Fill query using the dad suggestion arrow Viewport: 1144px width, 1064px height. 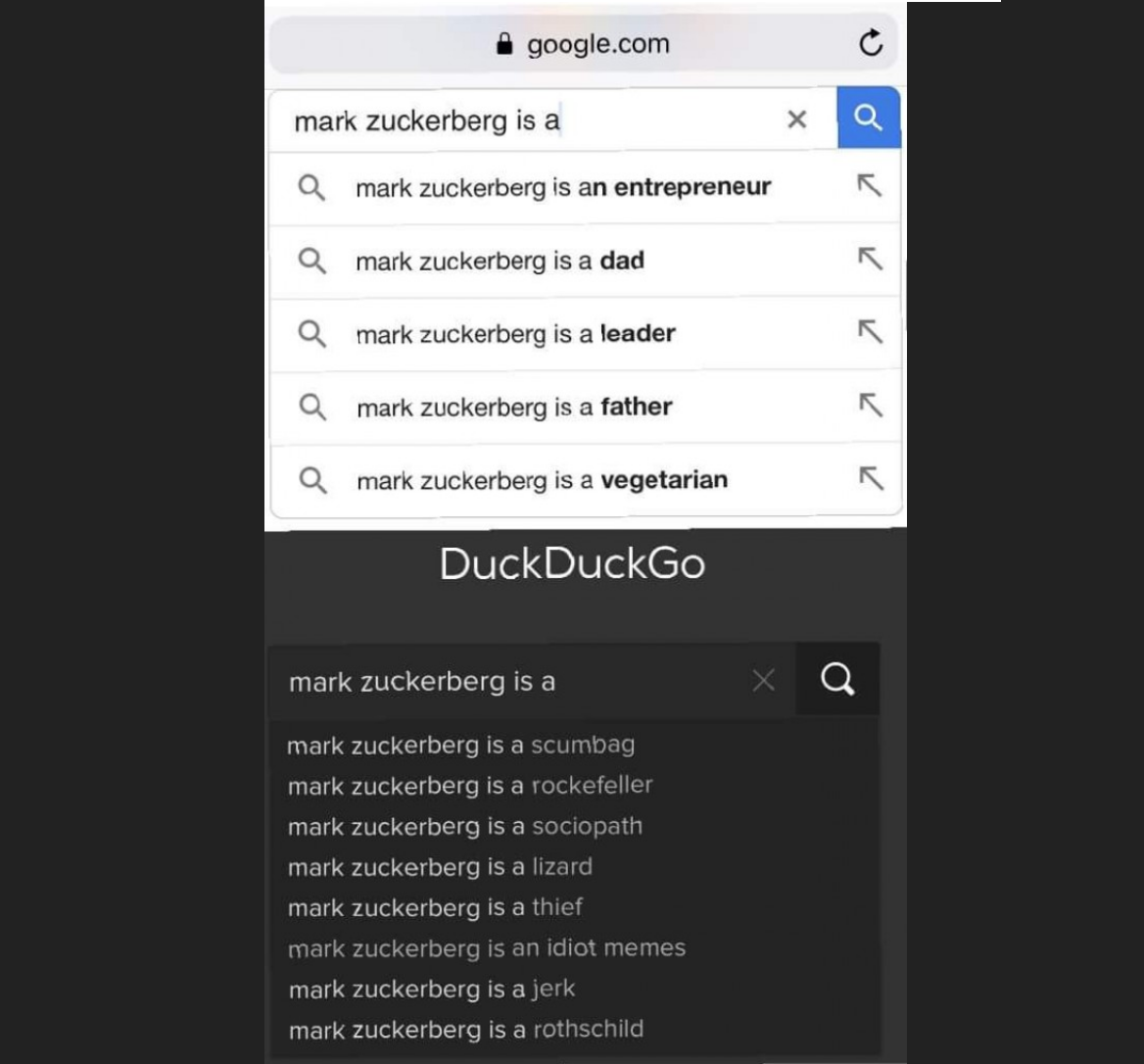coord(870,259)
